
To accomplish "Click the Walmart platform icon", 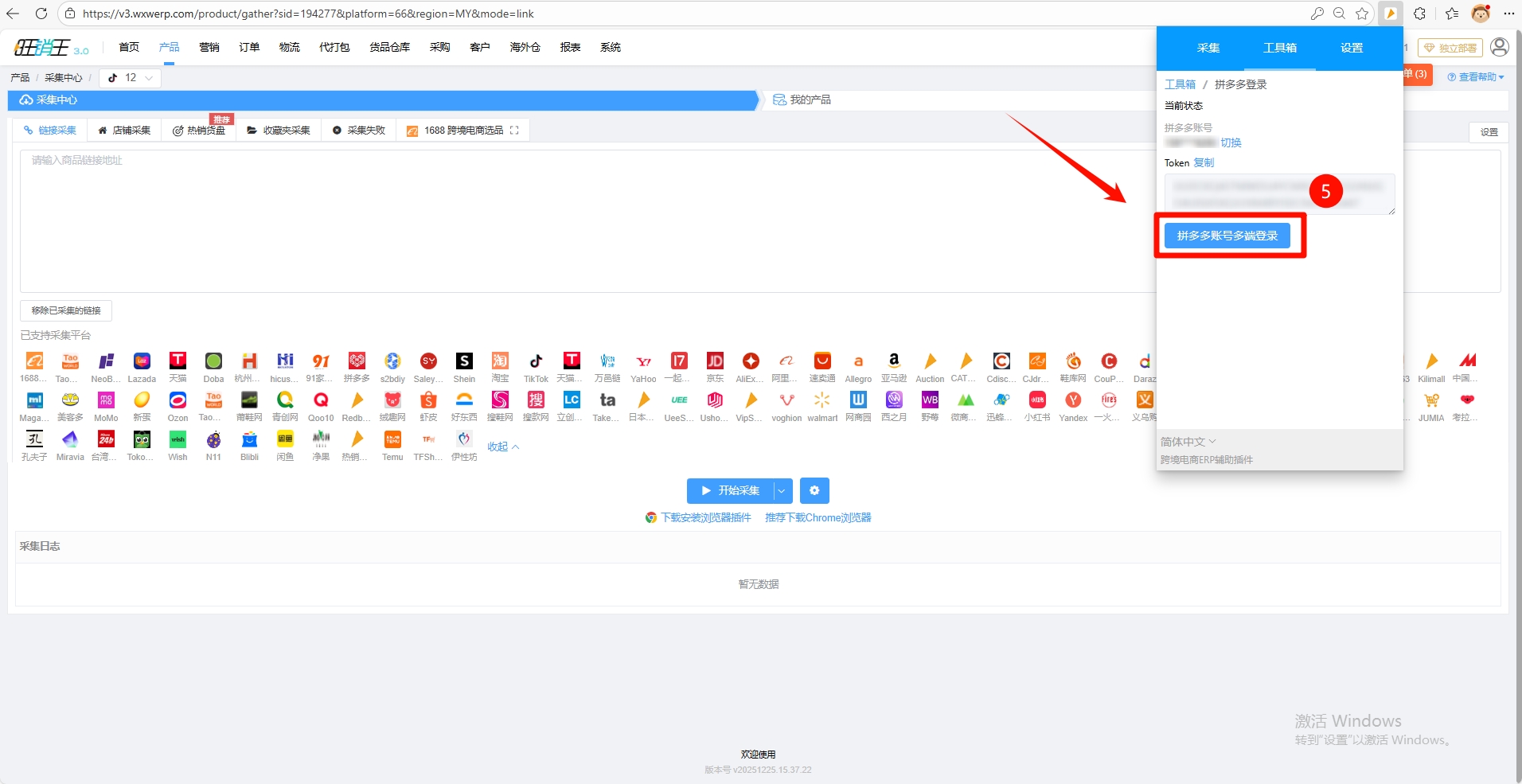I will [822, 400].
